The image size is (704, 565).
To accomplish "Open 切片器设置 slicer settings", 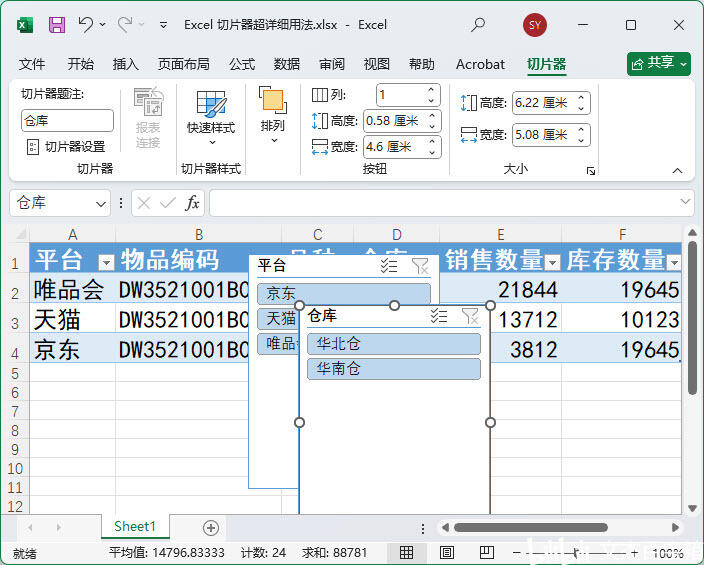I will 66,147.
